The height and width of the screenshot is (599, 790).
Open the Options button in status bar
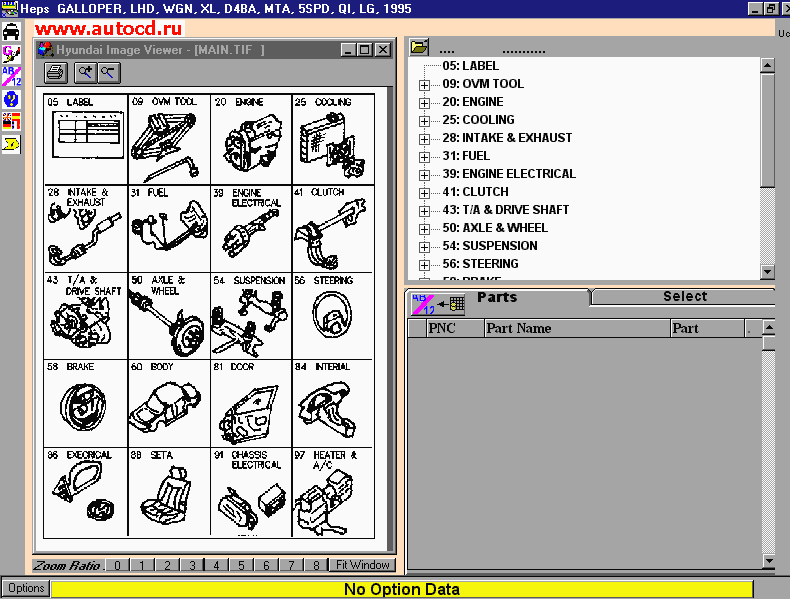(x=26, y=588)
